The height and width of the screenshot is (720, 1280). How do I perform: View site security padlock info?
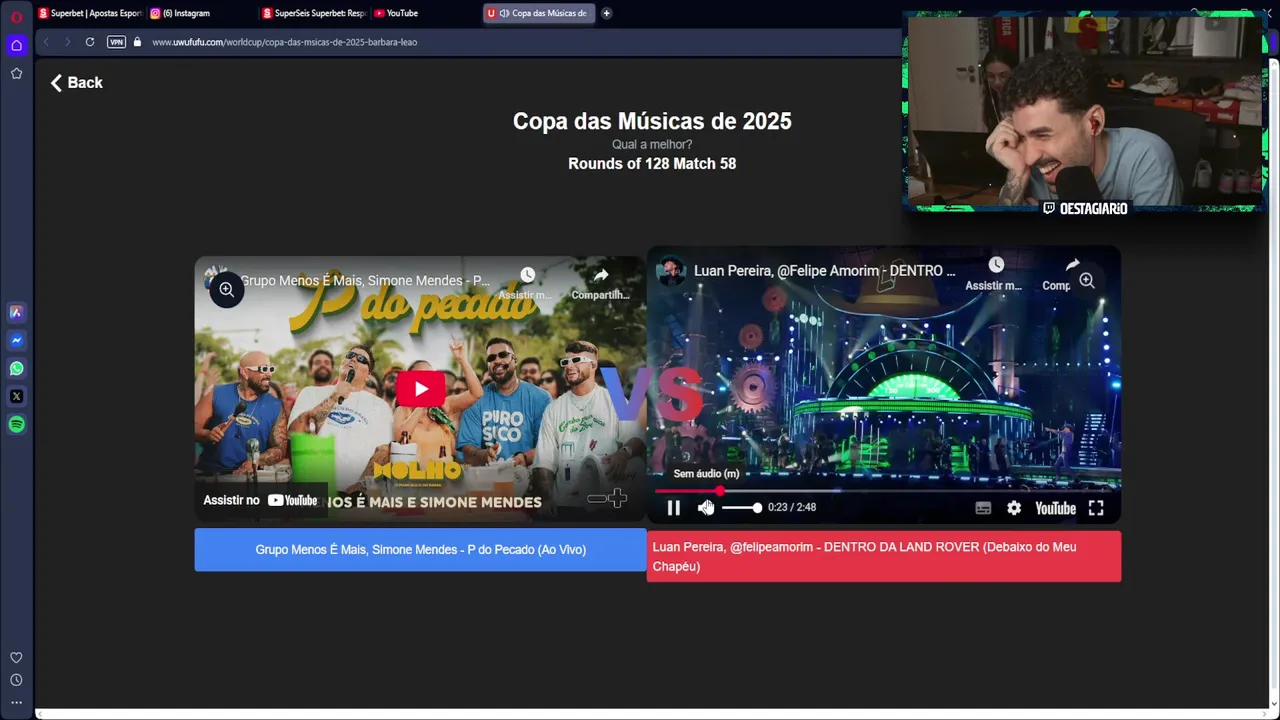pos(137,42)
